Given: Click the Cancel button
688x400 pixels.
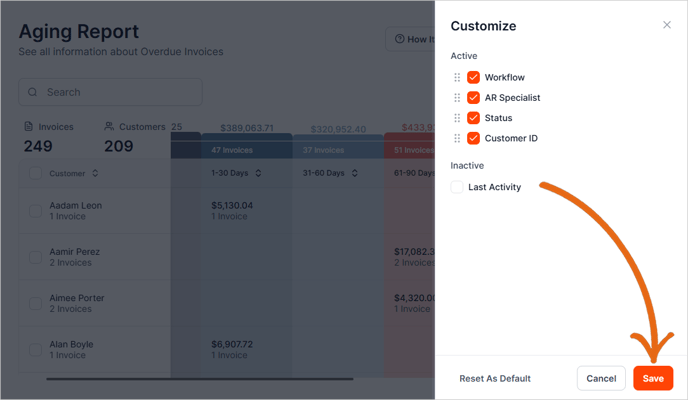Looking at the screenshot, I should (601, 379).
